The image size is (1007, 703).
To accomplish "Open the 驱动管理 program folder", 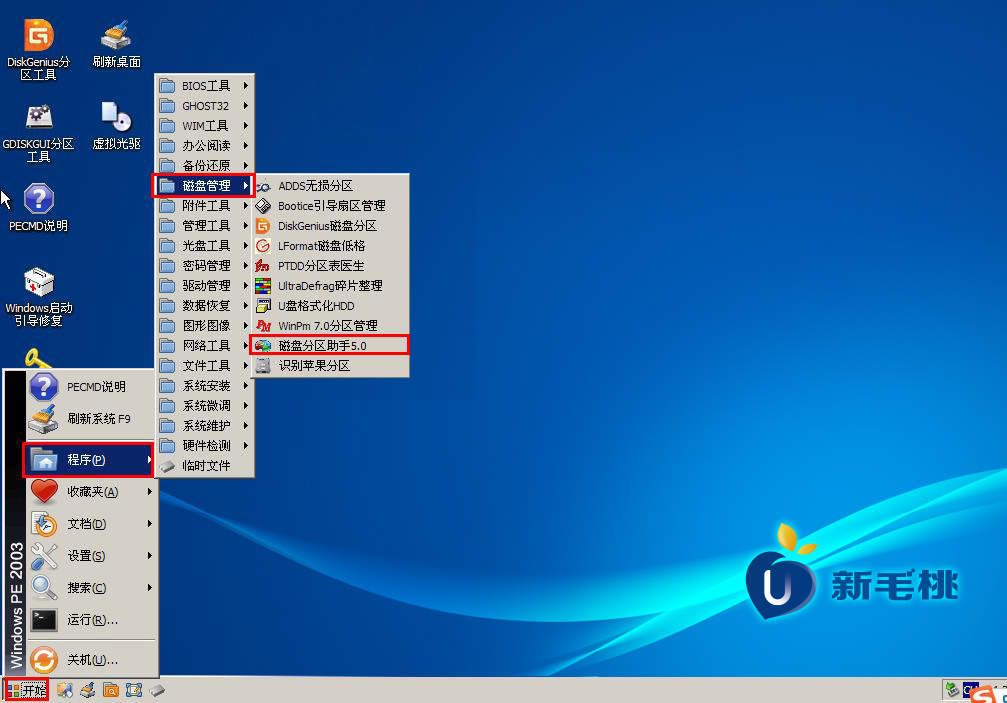I will (x=205, y=286).
